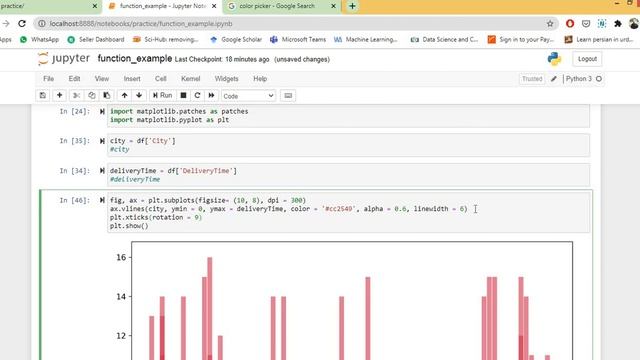The image size is (640, 360).
Task: Open the View menu
Action: click(x=102, y=79)
